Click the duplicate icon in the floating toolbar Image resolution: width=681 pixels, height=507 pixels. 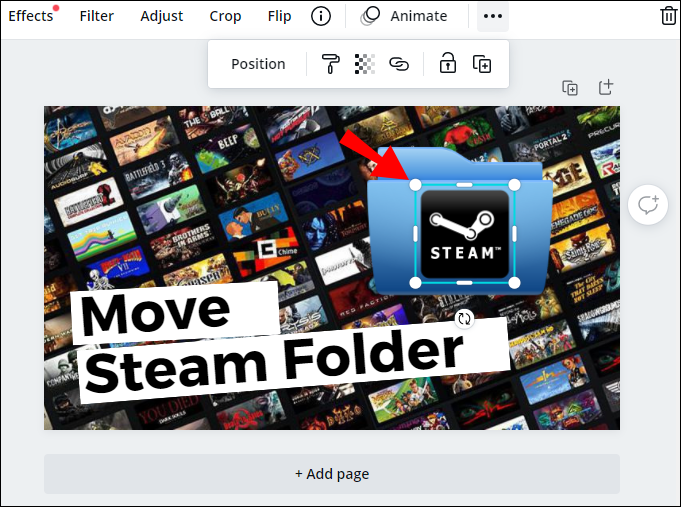[482, 64]
